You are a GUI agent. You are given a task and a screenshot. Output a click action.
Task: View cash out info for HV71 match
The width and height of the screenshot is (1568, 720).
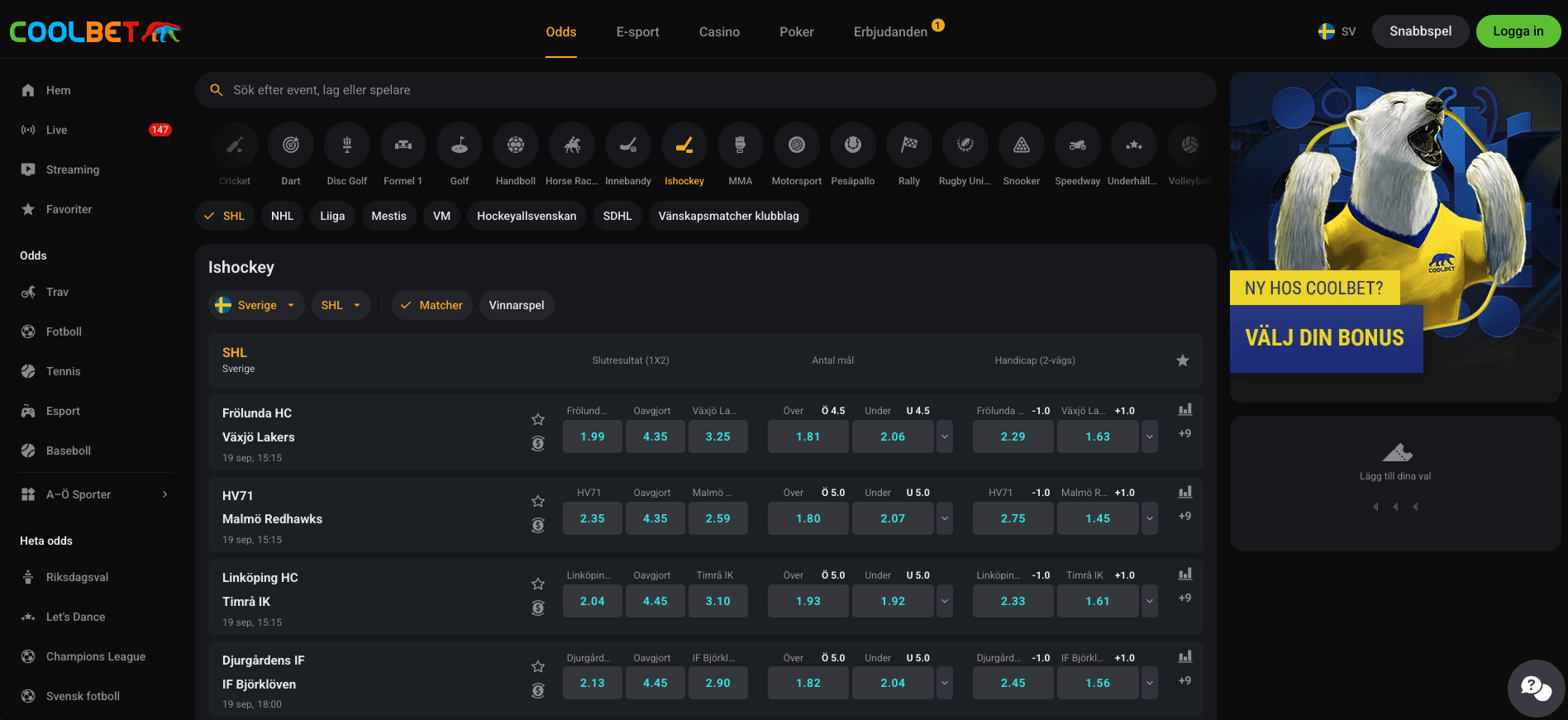click(x=538, y=525)
